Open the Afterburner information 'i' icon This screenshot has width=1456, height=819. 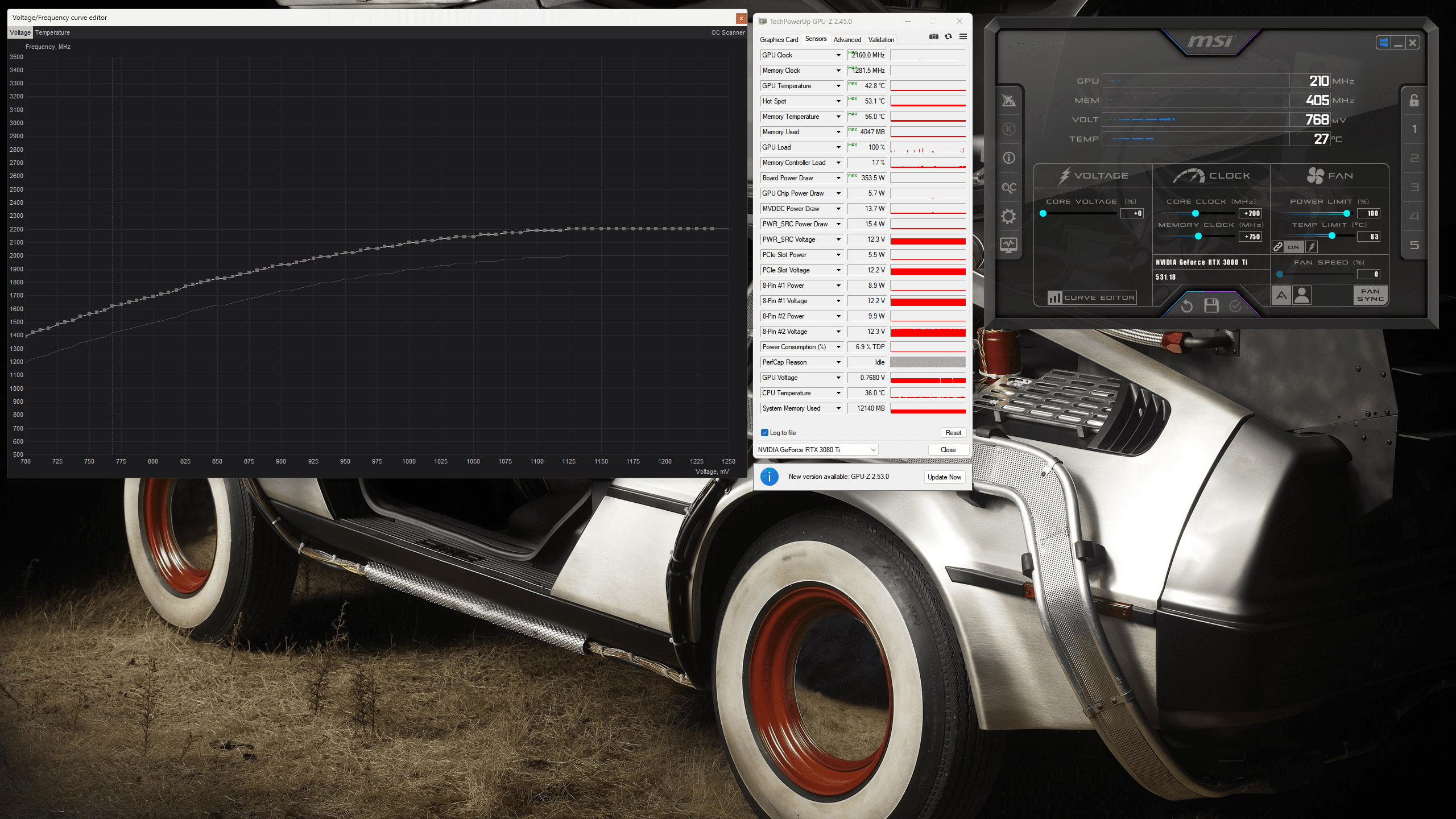coord(1008,158)
